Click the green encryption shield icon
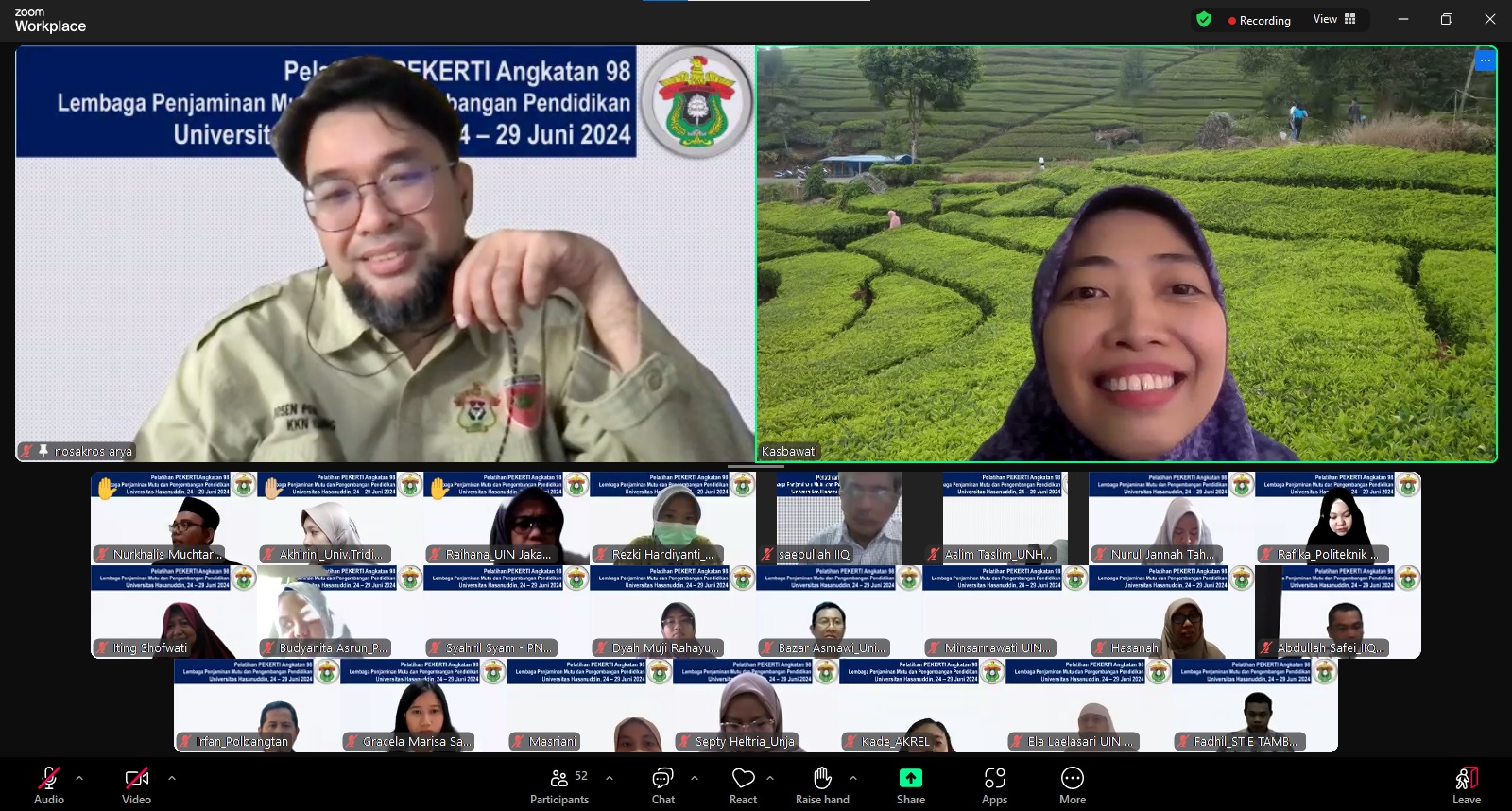Viewport: 1512px width, 811px height. click(1203, 19)
